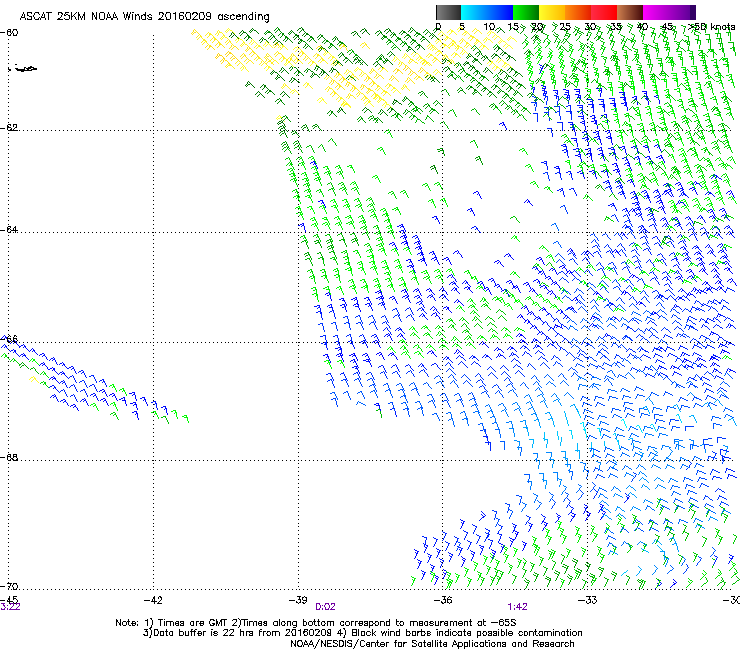This screenshot has height=650, width=740.
Task: Click the '-62' latitude label
Action: [x=9, y=128]
